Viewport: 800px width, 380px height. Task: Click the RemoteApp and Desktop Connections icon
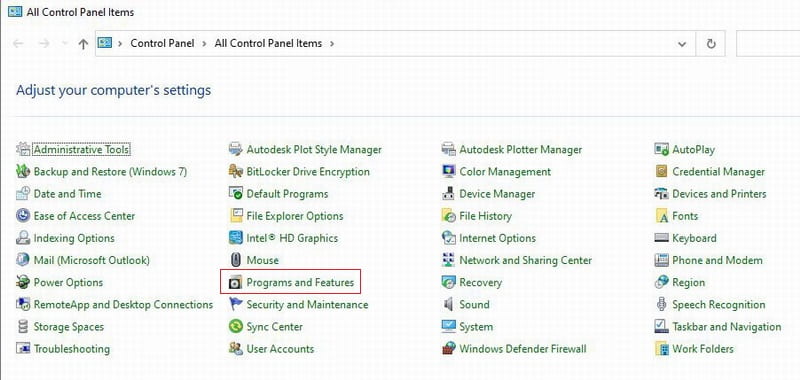point(23,305)
